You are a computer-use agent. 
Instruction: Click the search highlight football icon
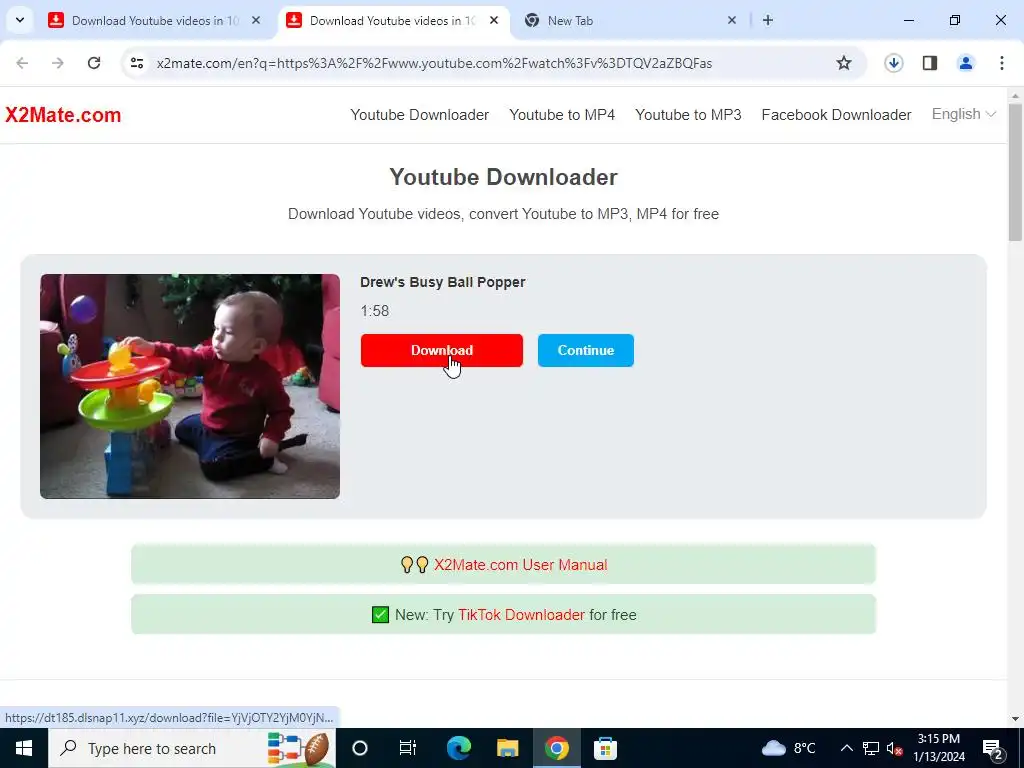[298, 748]
